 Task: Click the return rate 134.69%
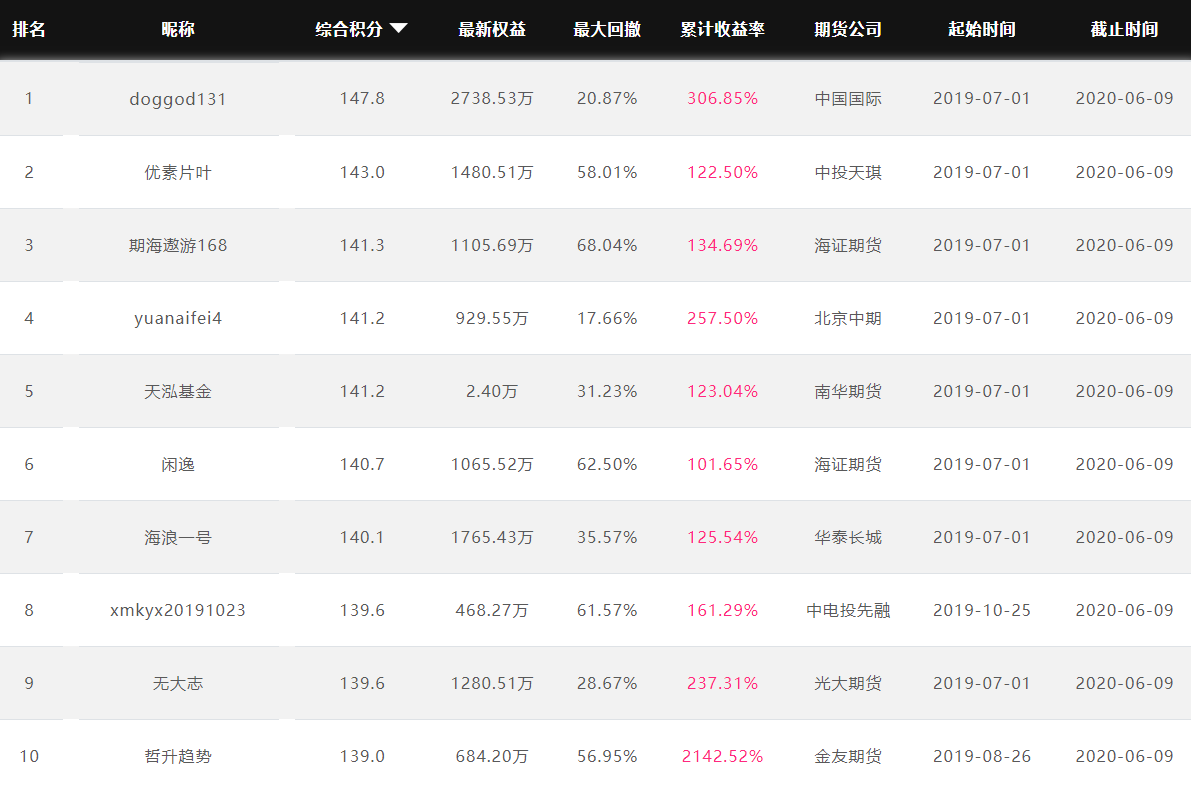tap(722, 245)
